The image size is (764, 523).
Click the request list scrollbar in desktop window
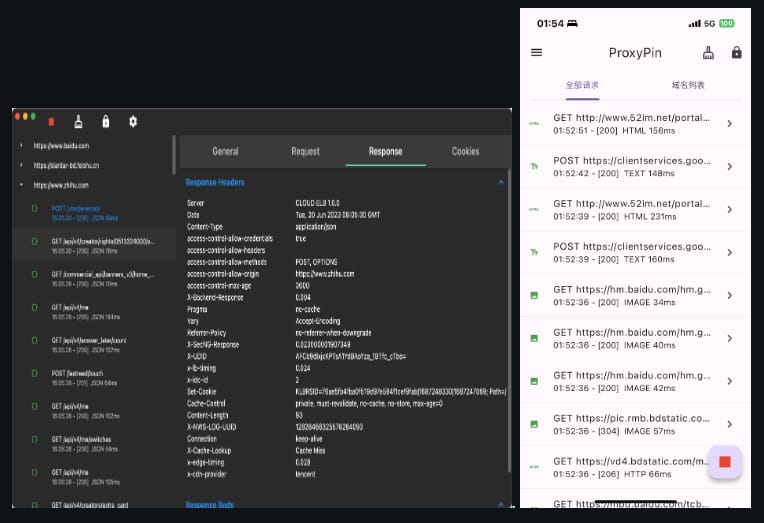point(173,155)
